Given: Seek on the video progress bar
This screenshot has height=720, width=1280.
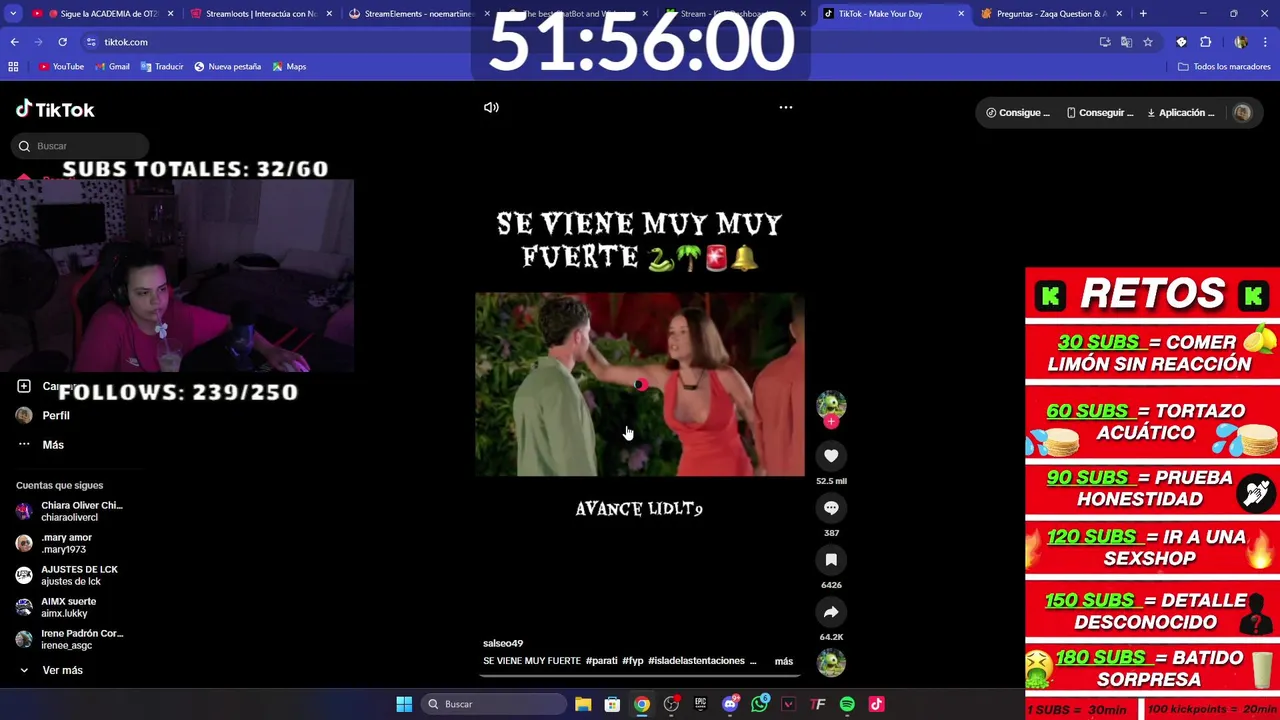Looking at the screenshot, I should 640,675.
